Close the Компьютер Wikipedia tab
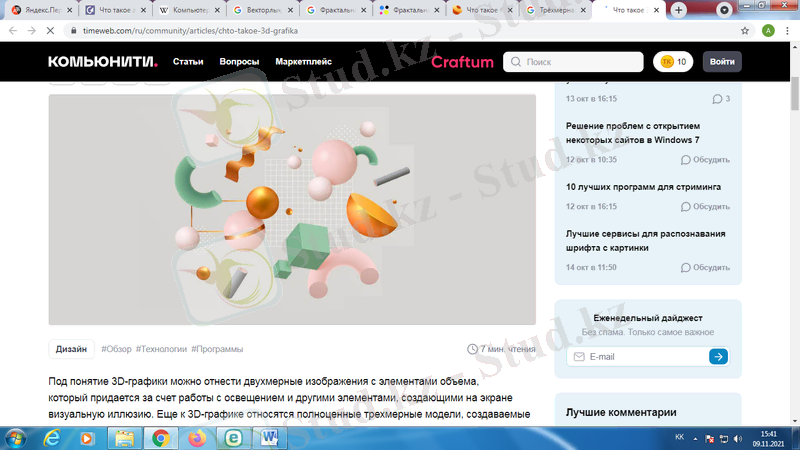Image resolution: width=800 pixels, height=450 pixels. click(217, 10)
